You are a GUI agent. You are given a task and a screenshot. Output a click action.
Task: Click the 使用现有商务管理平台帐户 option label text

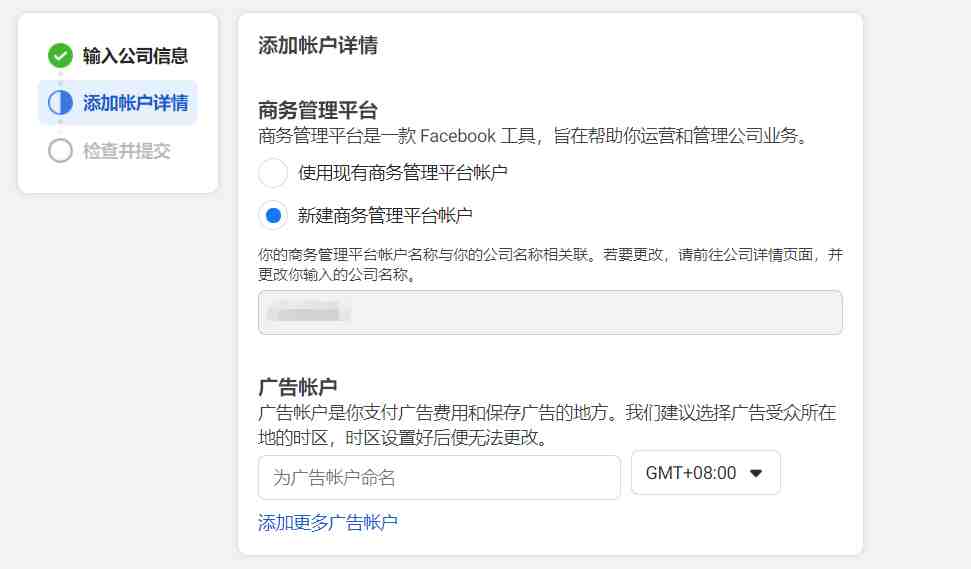pyautogui.click(x=403, y=173)
